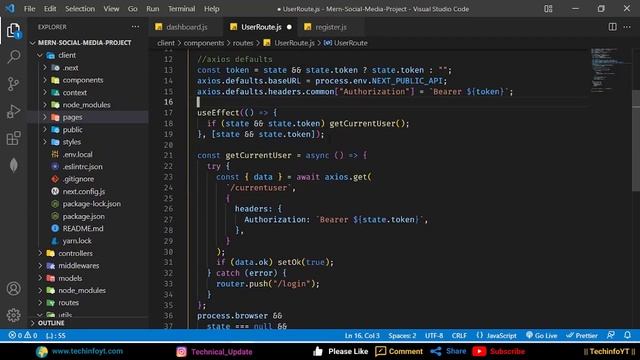Click the Ln 16, Col 3 position indicator
The height and width of the screenshot is (360, 640).
pos(362,336)
